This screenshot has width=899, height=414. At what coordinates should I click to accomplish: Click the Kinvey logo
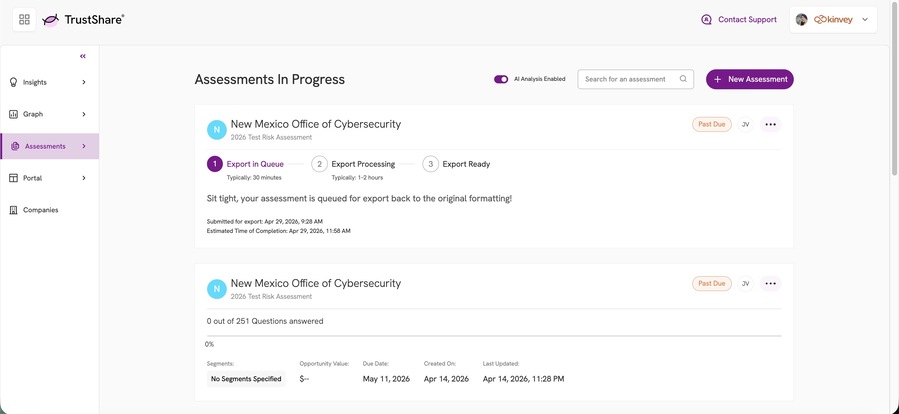click(833, 19)
